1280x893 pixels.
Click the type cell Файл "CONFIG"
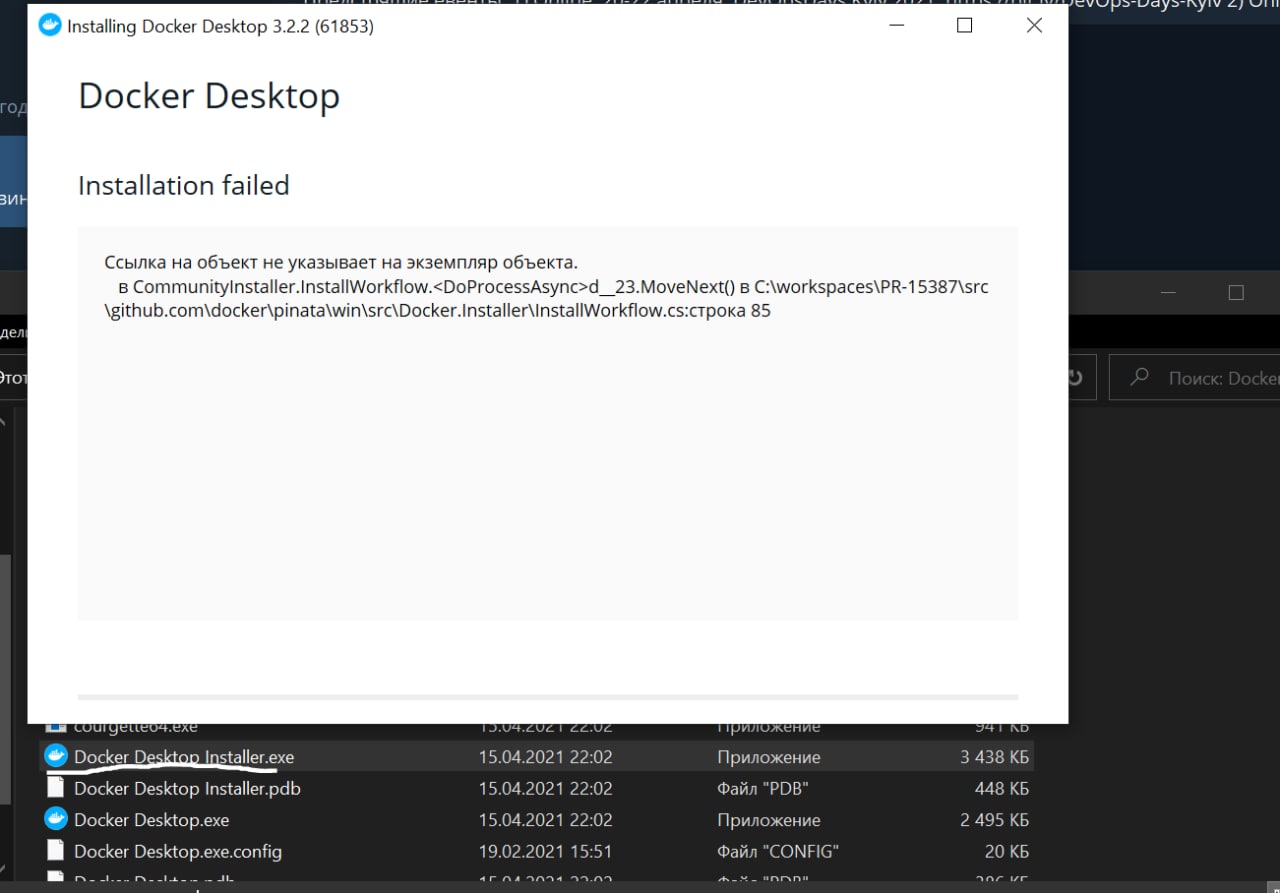pos(777,851)
